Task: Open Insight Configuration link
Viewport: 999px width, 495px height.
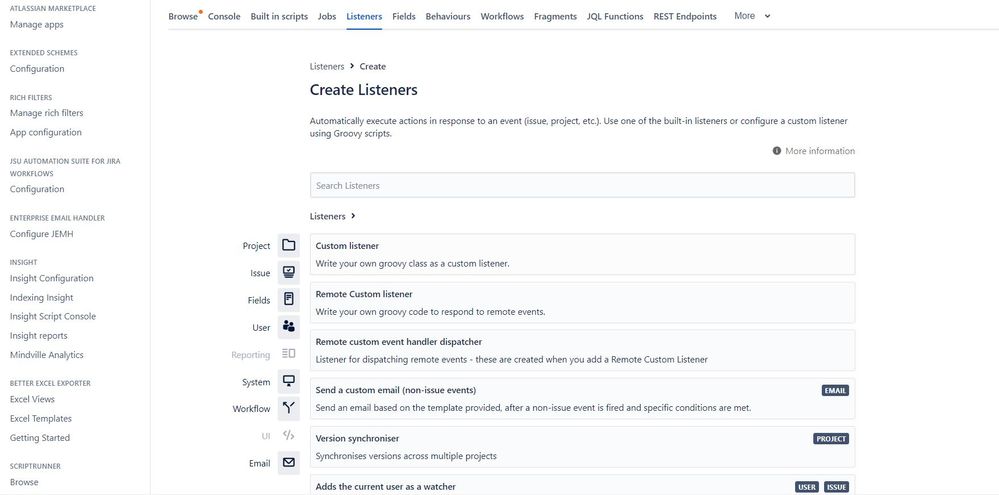Action: [x=52, y=278]
